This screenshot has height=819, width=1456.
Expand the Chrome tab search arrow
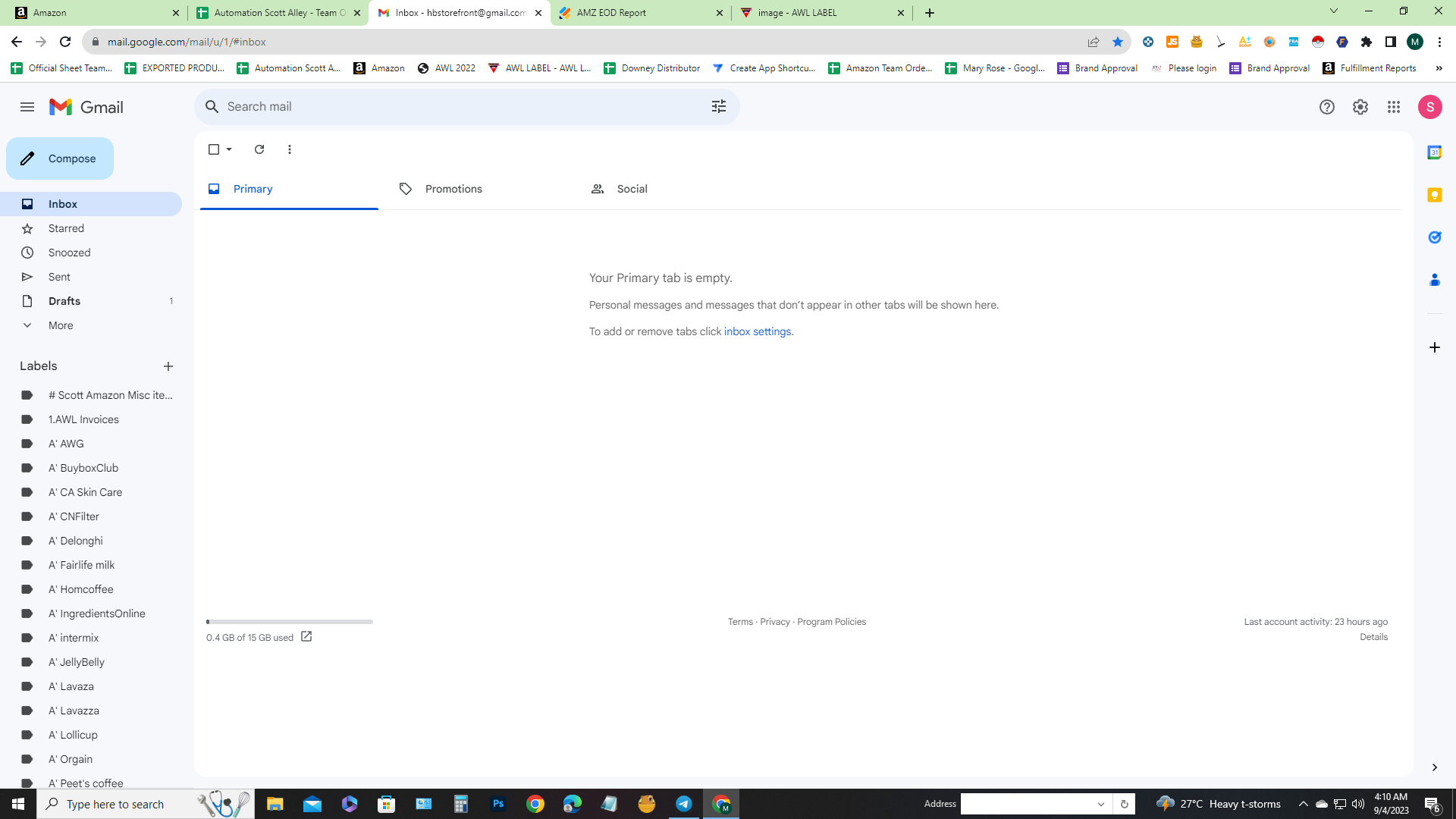[1334, 11]
